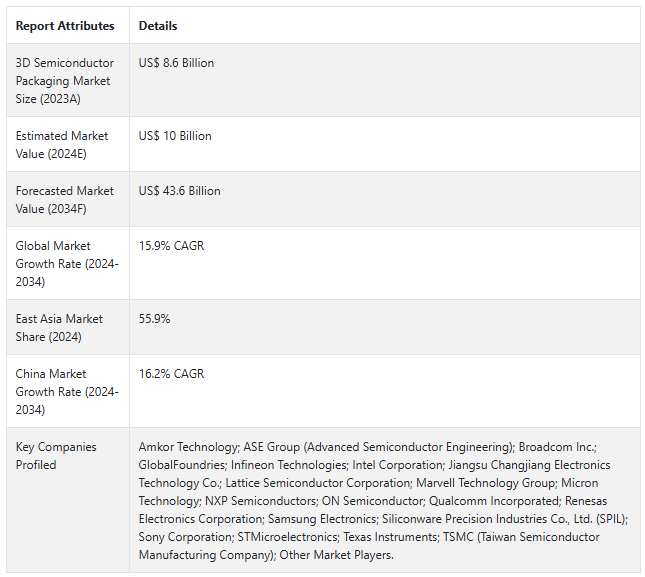Screen dimensions: 645x577
Task: Click the 55.9% value
Action: (x=154, y=319)
